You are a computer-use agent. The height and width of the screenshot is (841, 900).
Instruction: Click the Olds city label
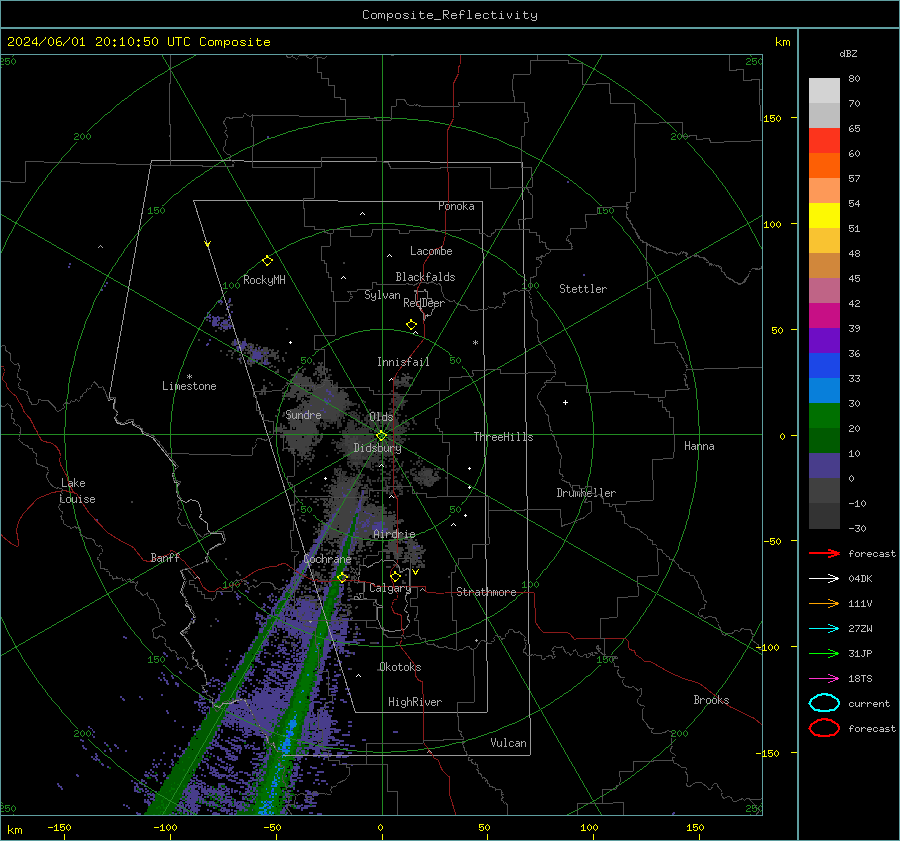pyautogui.click(x=381, y=417)
